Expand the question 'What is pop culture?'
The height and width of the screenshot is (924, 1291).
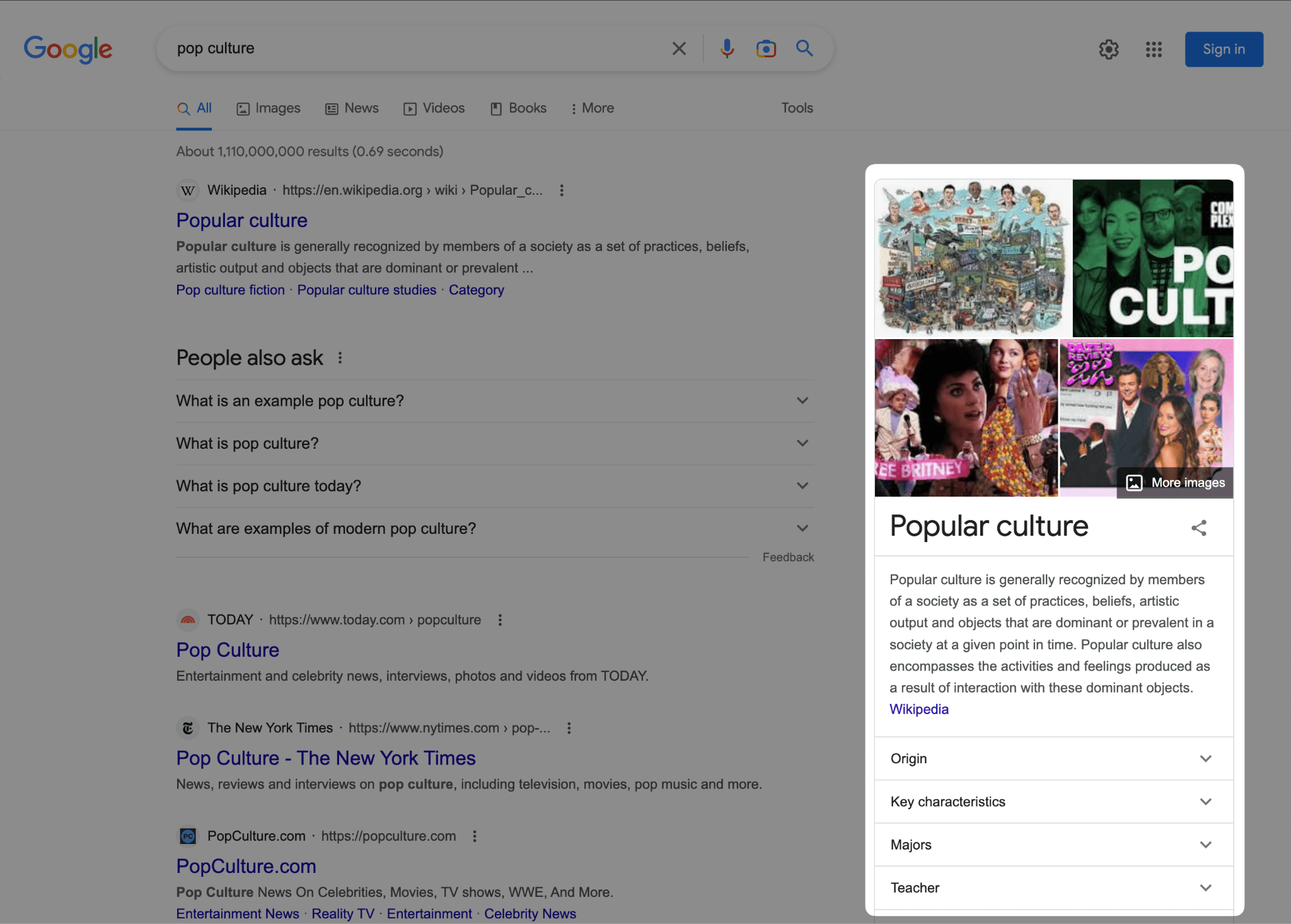click(x=801, y=443)
